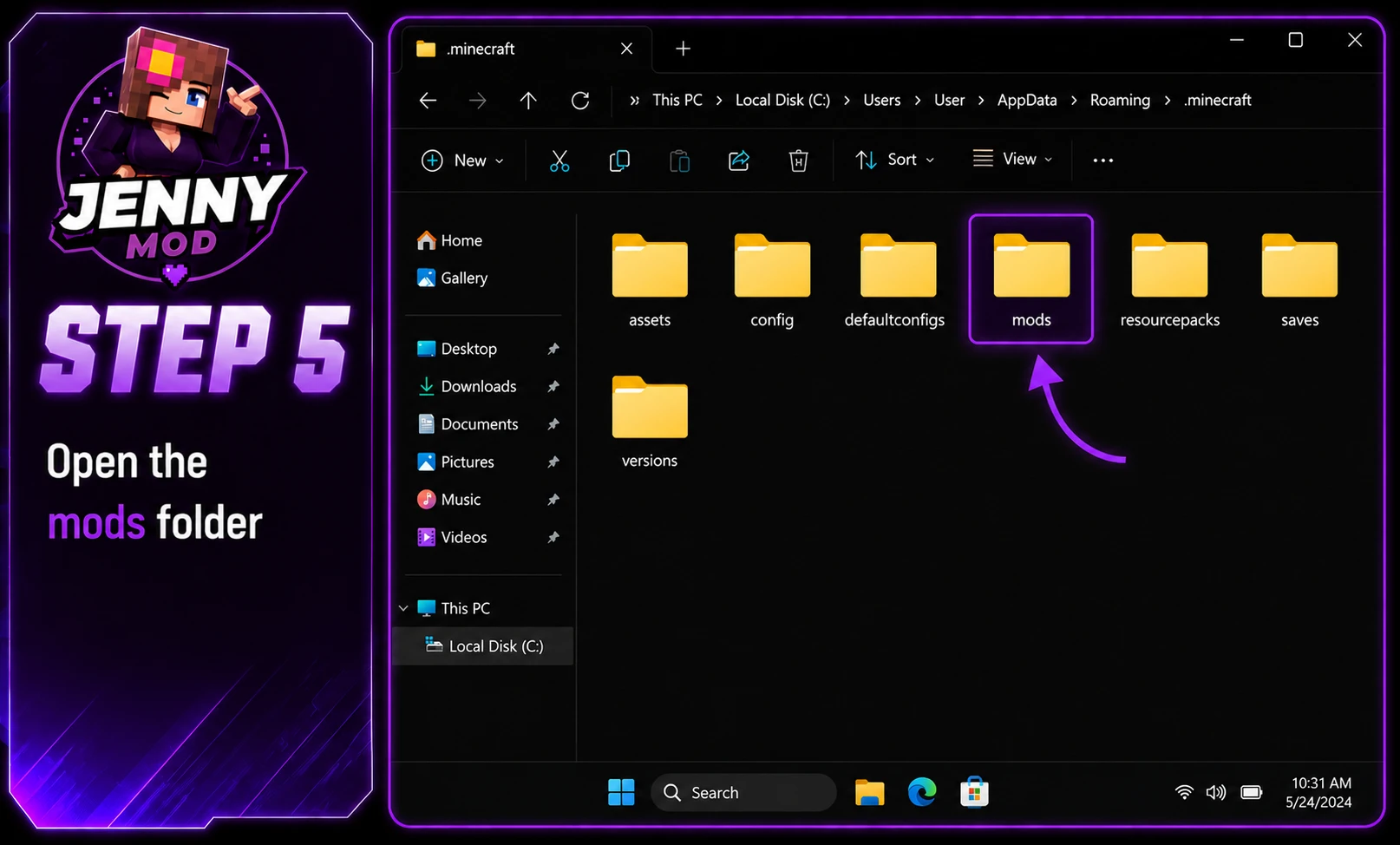Go to Pictures in the sidebar
1400x845 pixels.
click(x=455, y=462)
